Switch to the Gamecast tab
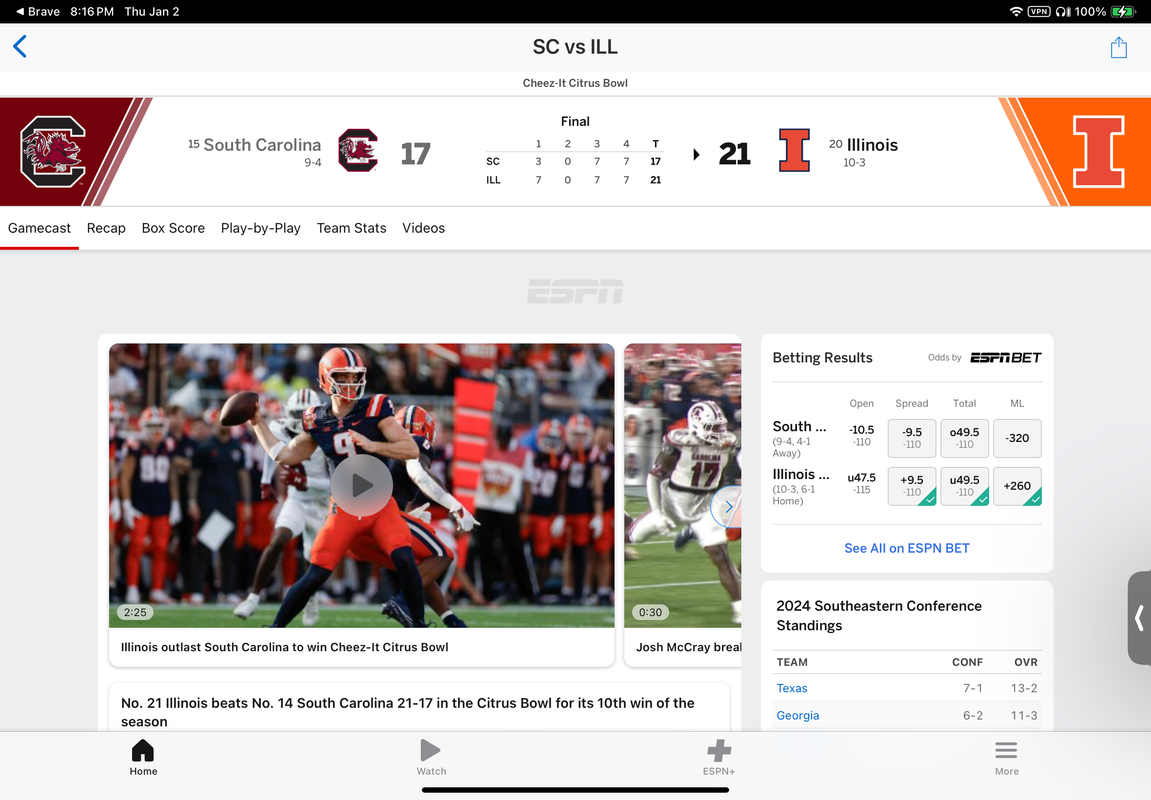Image resolution: width=1151 pixels, height=800 pixels. [39, 228]
